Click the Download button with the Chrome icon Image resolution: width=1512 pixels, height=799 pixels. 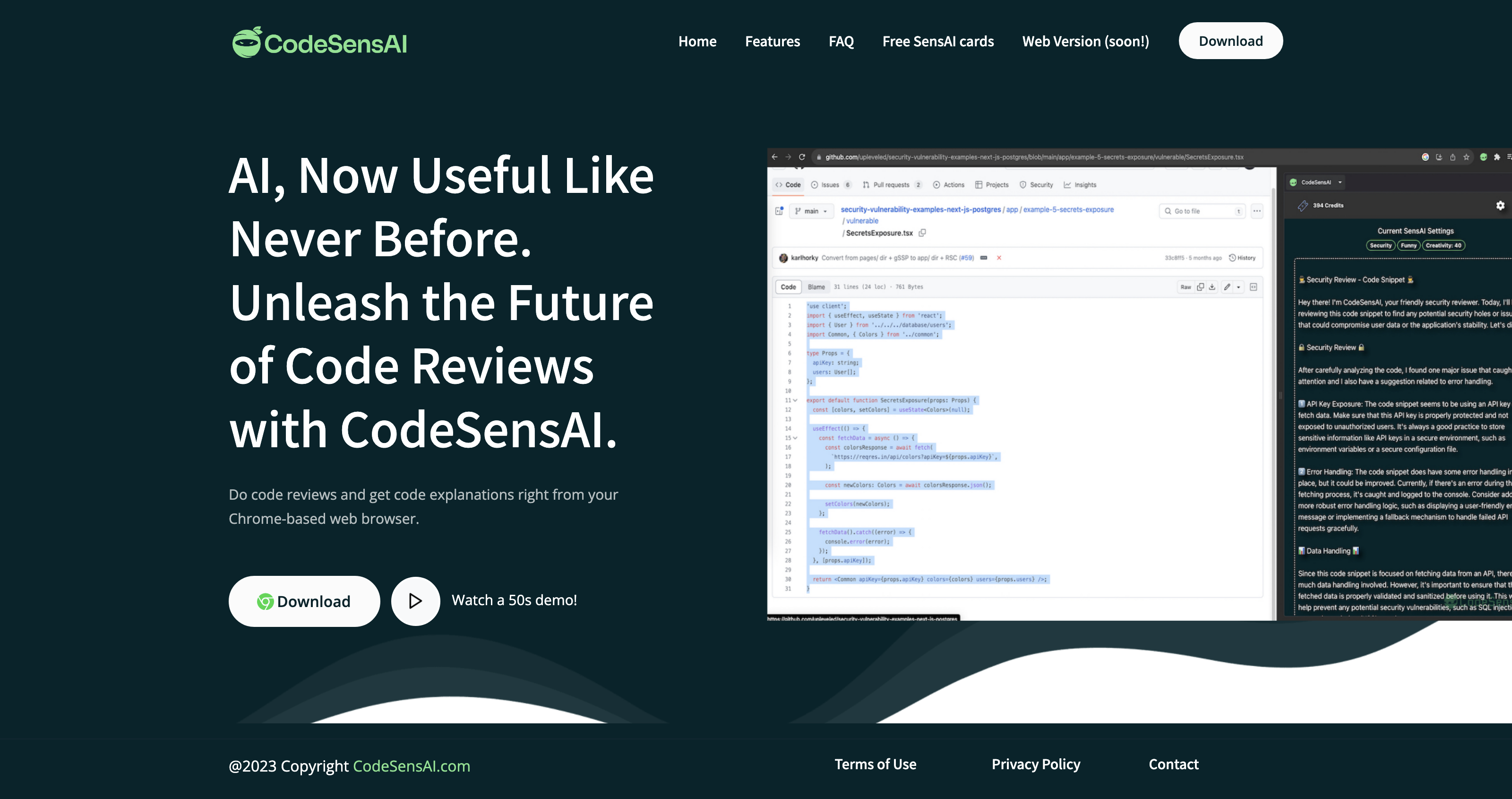point(304,601)
